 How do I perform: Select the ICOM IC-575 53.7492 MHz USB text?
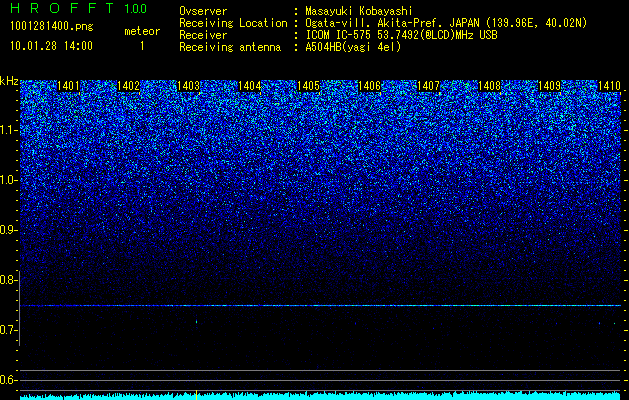(x=401, y=35)
